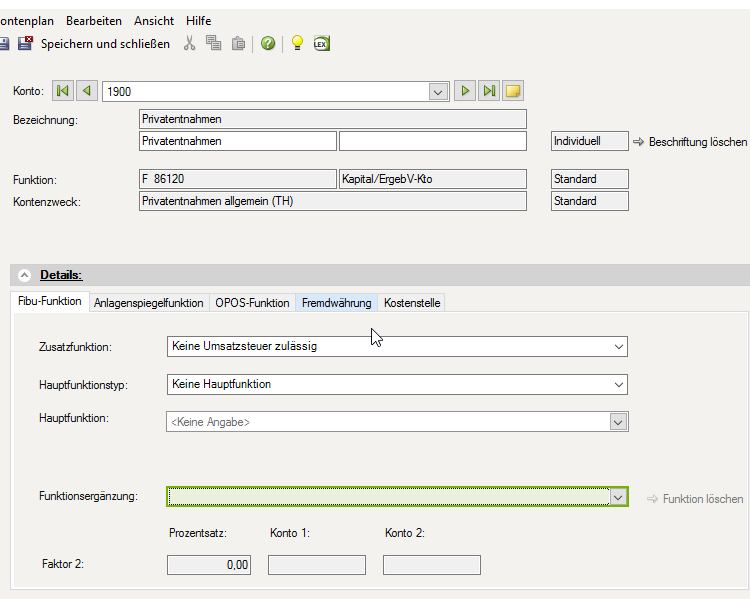This screenshot has height=599, width=750.
Task: Jump to last account arrow button
Action: [x=489, y=91]
